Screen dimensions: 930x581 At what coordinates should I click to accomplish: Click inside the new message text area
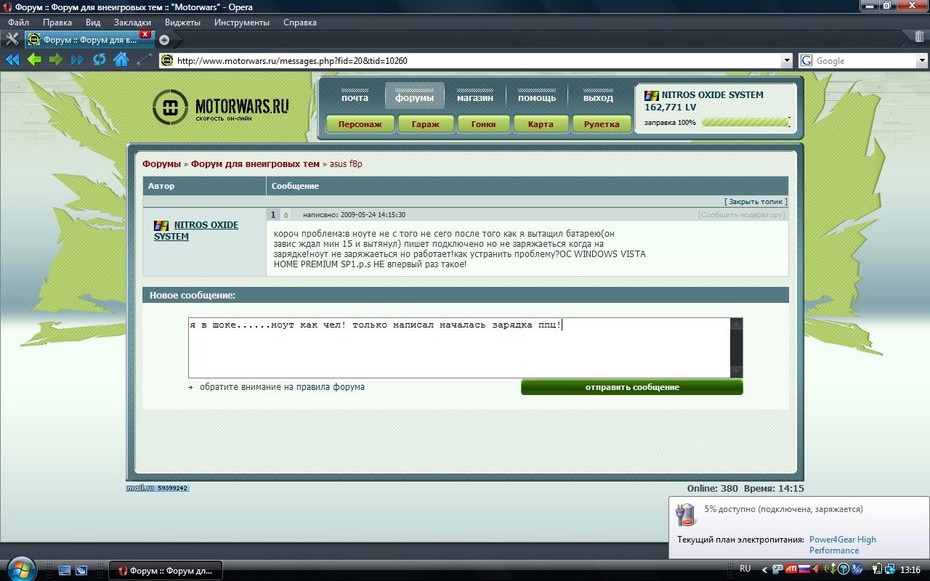point(460,350)
